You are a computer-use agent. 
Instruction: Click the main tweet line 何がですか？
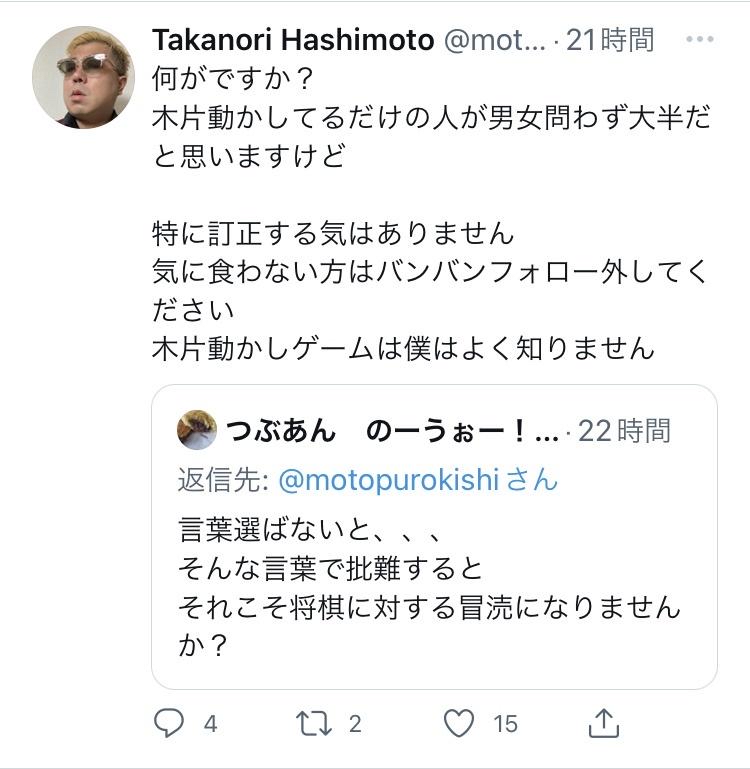pos(233,77)
